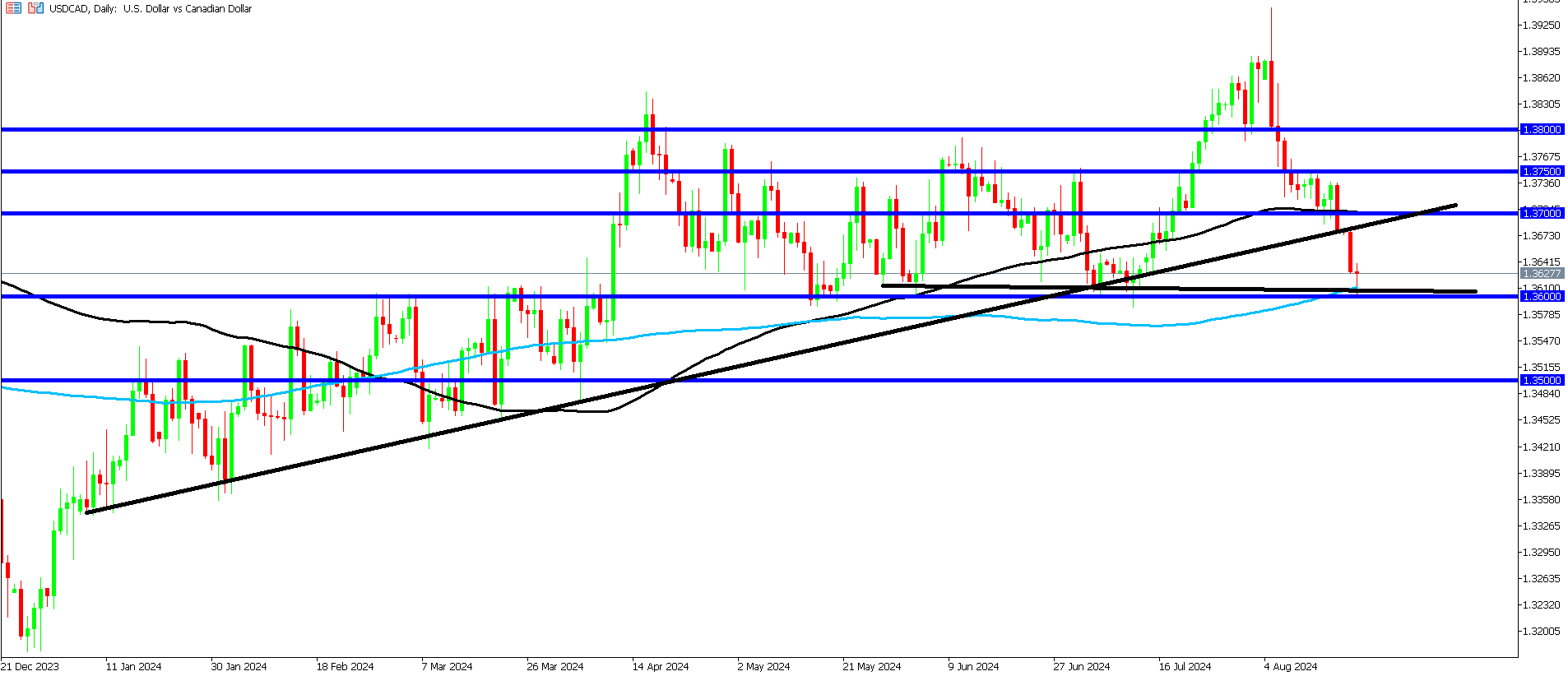Select the 1.36000 blue price label
Viewport: 1568px width, 676px height.
click(1542, 297)
